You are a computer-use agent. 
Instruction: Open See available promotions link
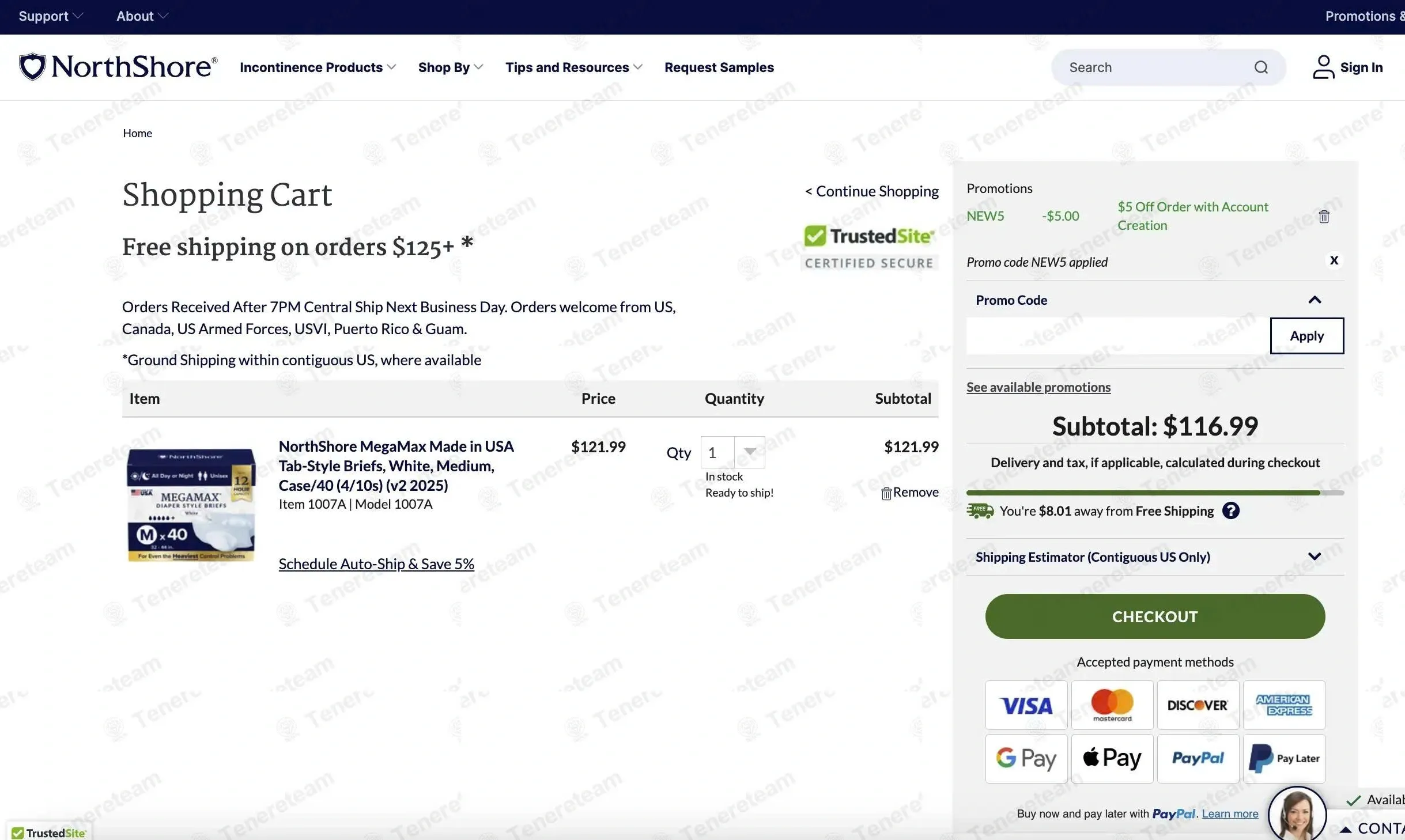pyautogui.click(x=1038, y=387)
